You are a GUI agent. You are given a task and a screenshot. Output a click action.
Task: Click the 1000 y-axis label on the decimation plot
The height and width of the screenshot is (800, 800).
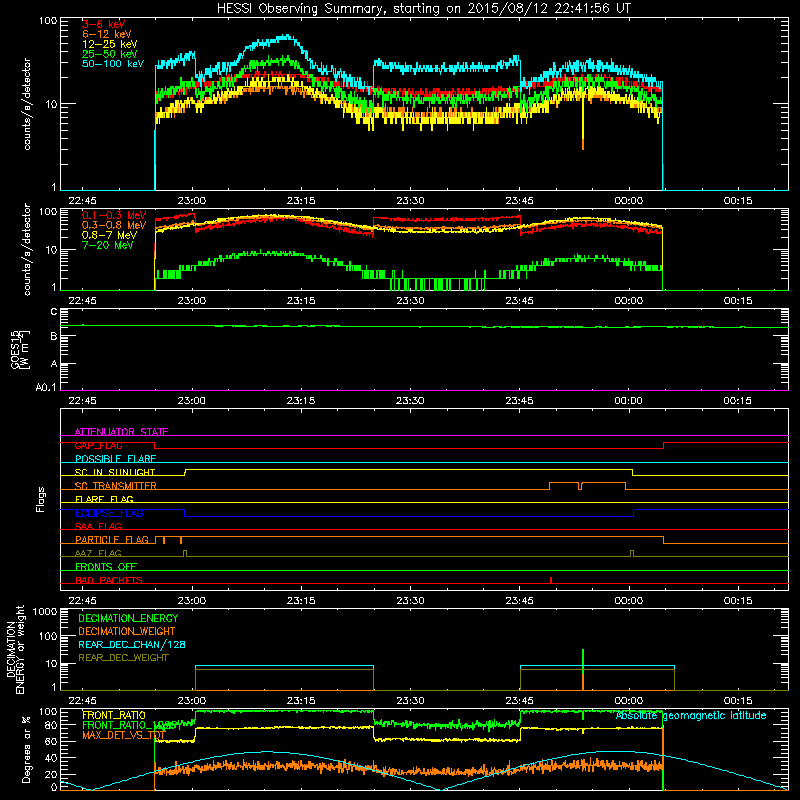click(45, 612)
